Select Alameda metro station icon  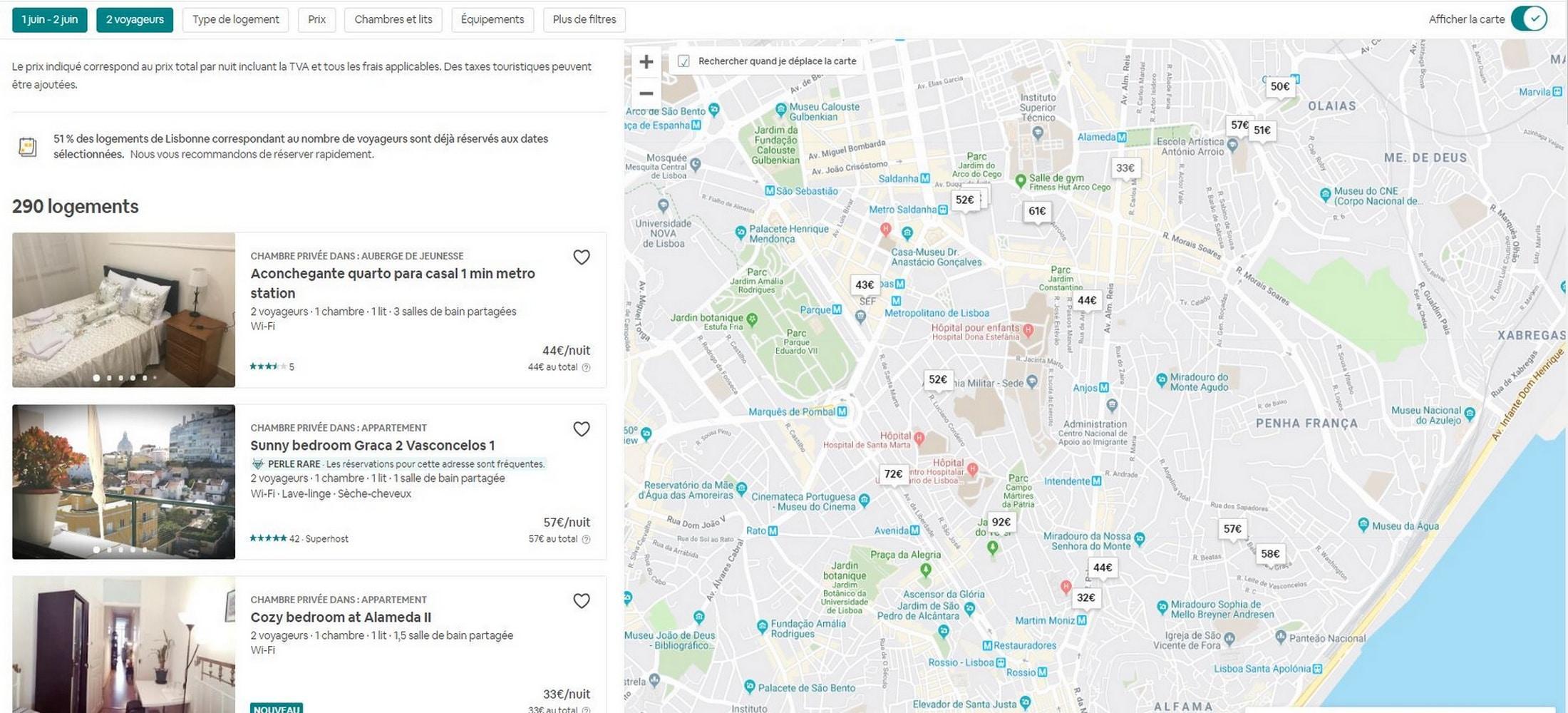point(1122,137)
